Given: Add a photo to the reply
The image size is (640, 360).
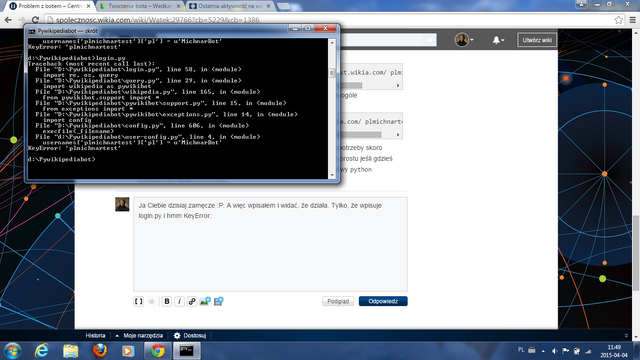Looking at the screenshot, I should point(205,301).
